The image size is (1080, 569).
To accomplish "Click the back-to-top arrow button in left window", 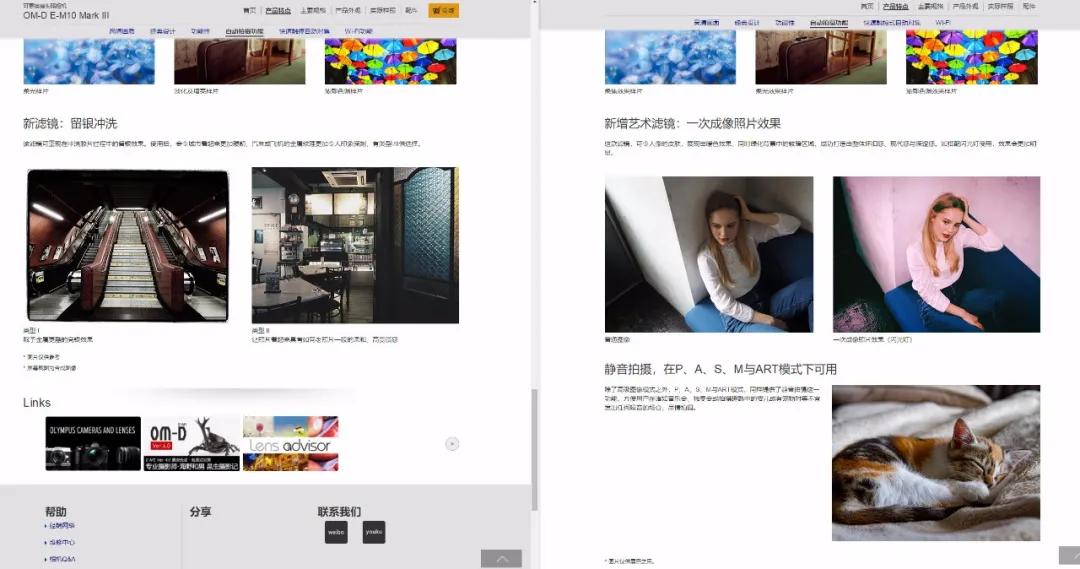I will [501, 559].
